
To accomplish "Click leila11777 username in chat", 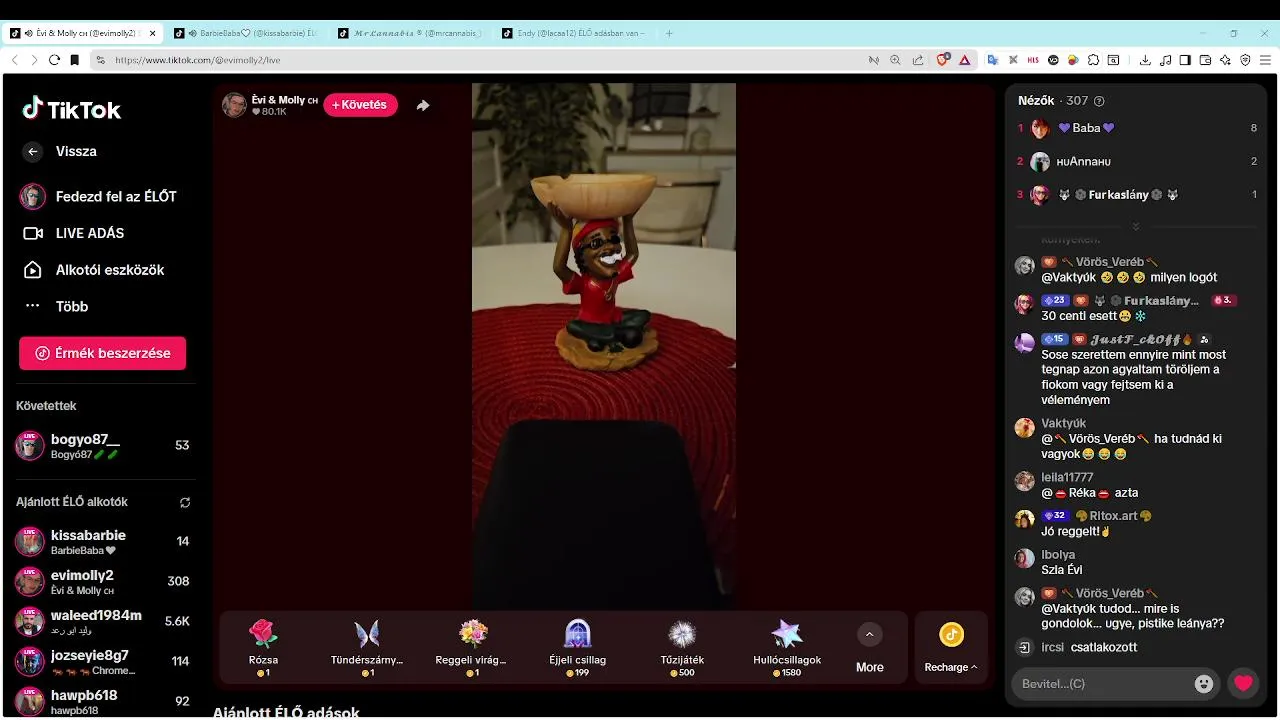I will [x=1067, y=477].
